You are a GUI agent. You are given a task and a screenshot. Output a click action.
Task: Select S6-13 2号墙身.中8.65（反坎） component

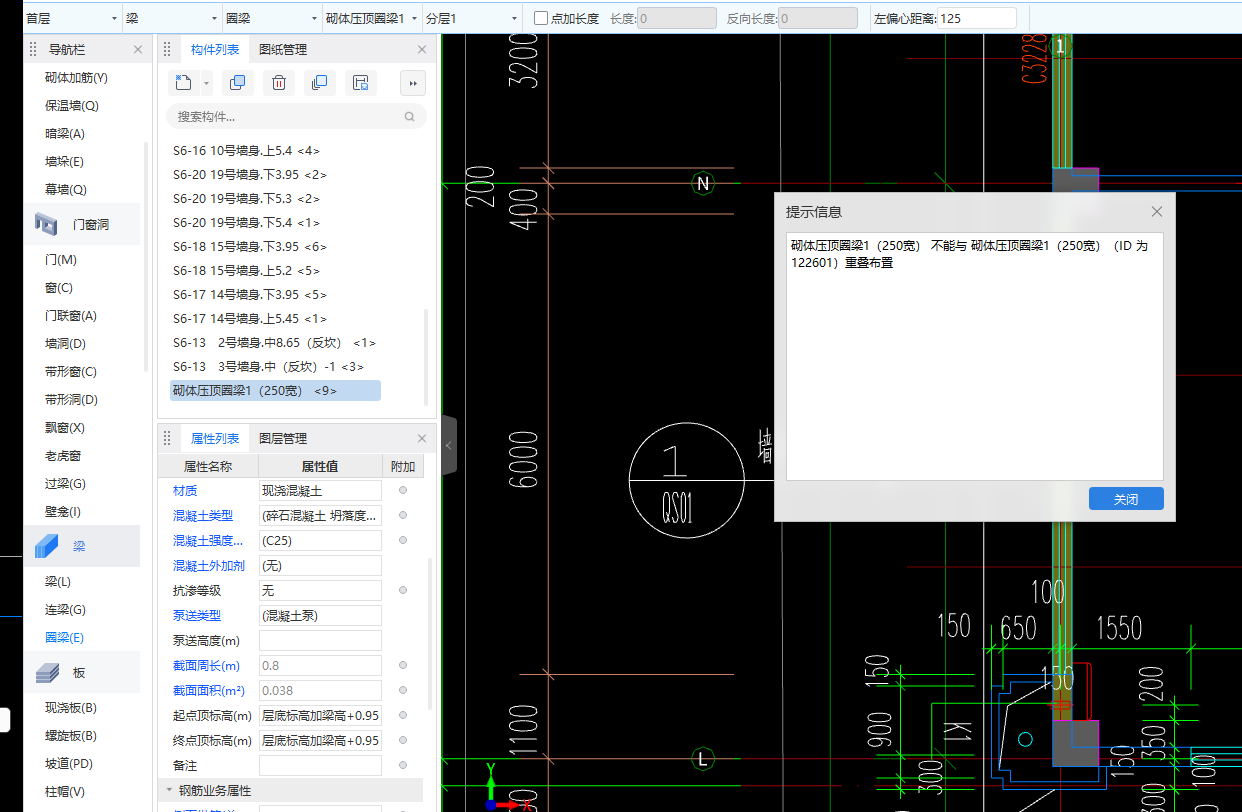(275, 343)
